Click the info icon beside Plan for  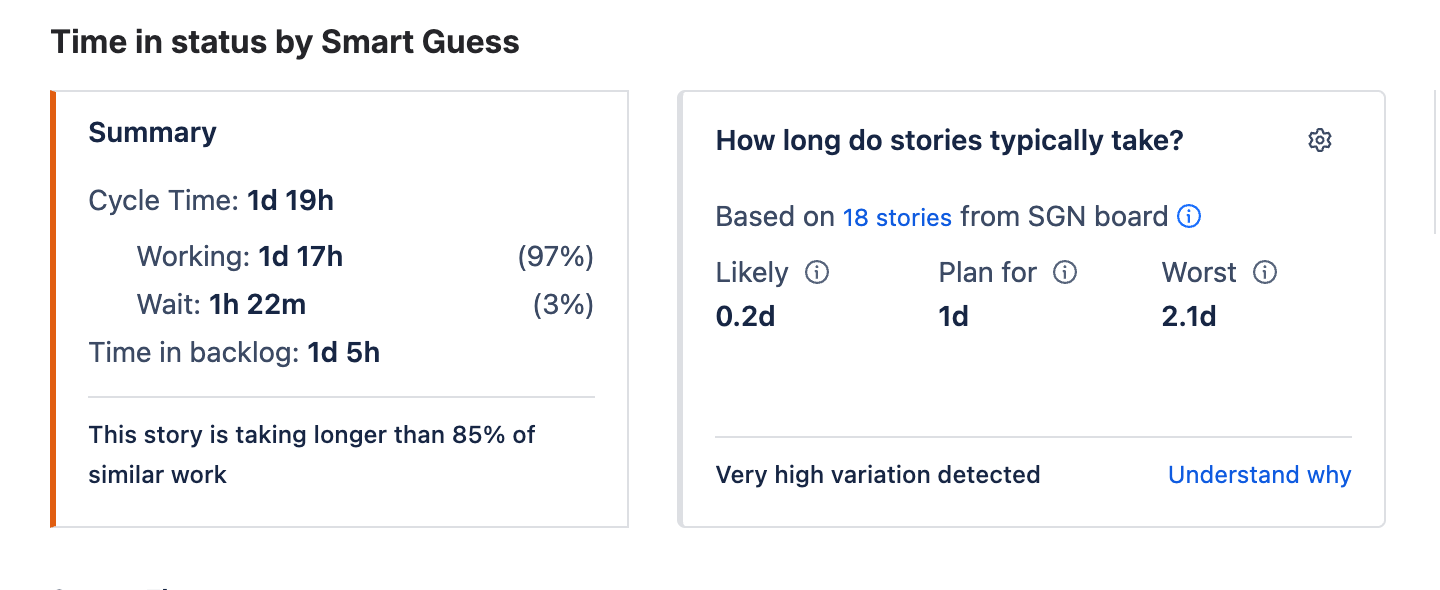point(1065,272)
